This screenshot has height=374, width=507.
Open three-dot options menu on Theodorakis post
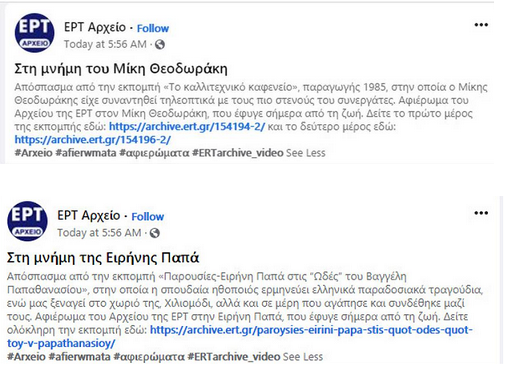[x=481, y=25]
